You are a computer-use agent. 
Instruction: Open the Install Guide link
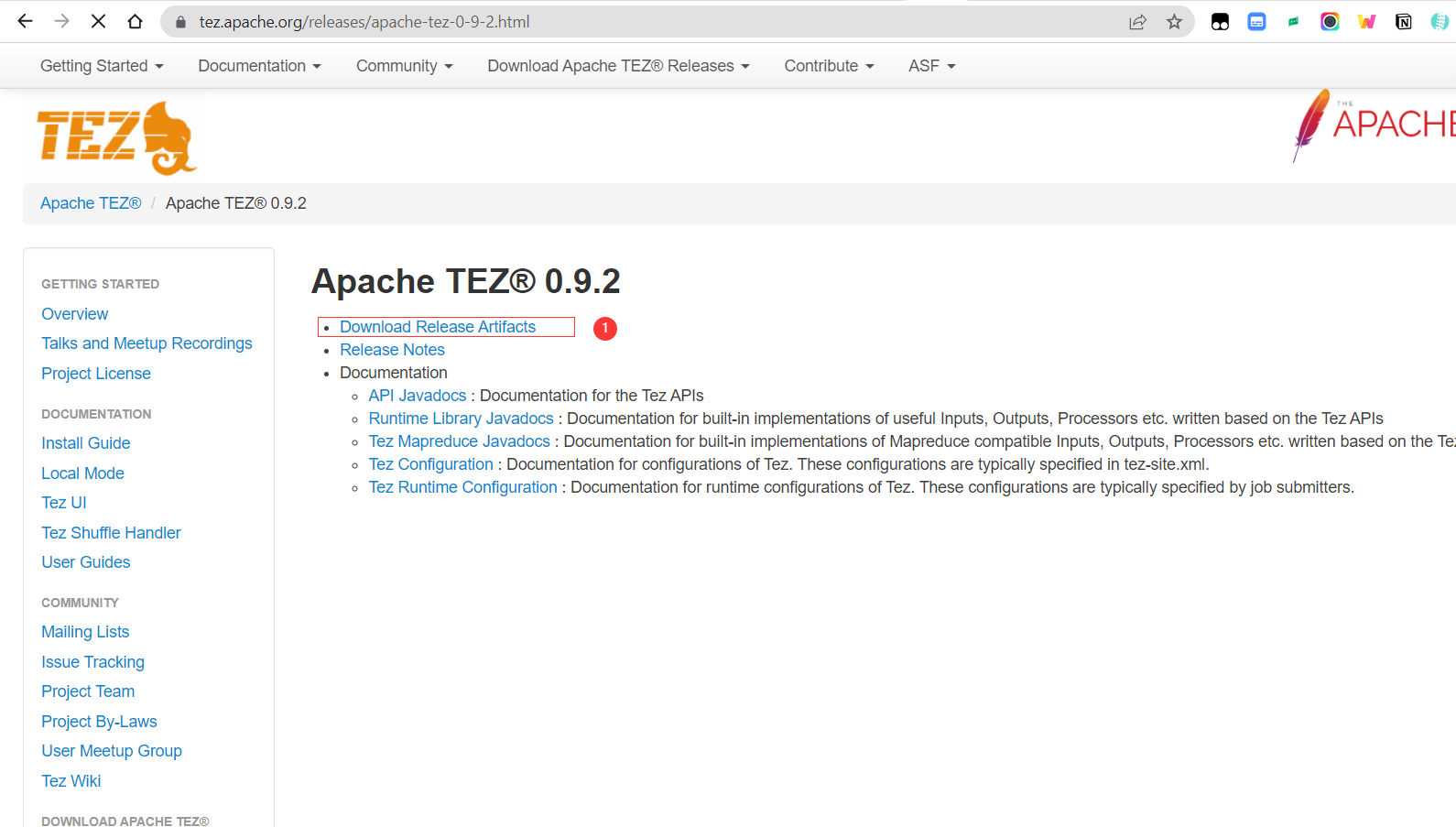pos(85,443)
